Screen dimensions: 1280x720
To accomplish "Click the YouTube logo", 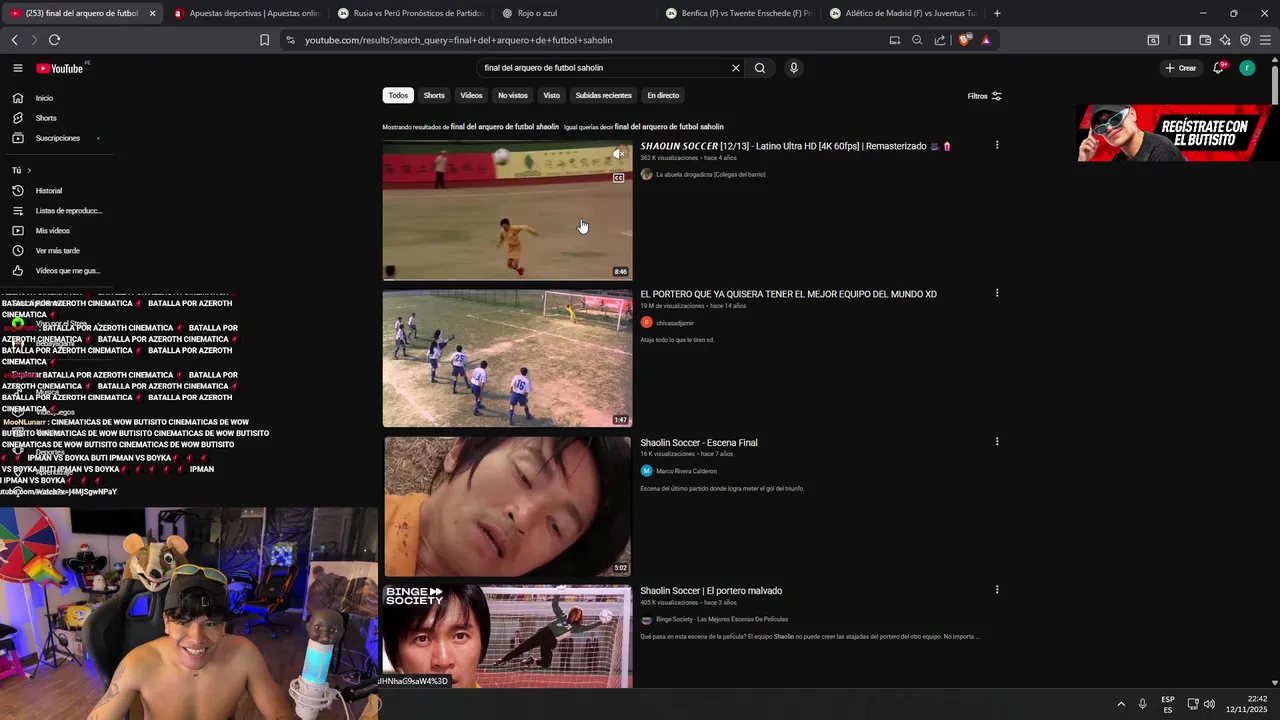I will [60, 68].
